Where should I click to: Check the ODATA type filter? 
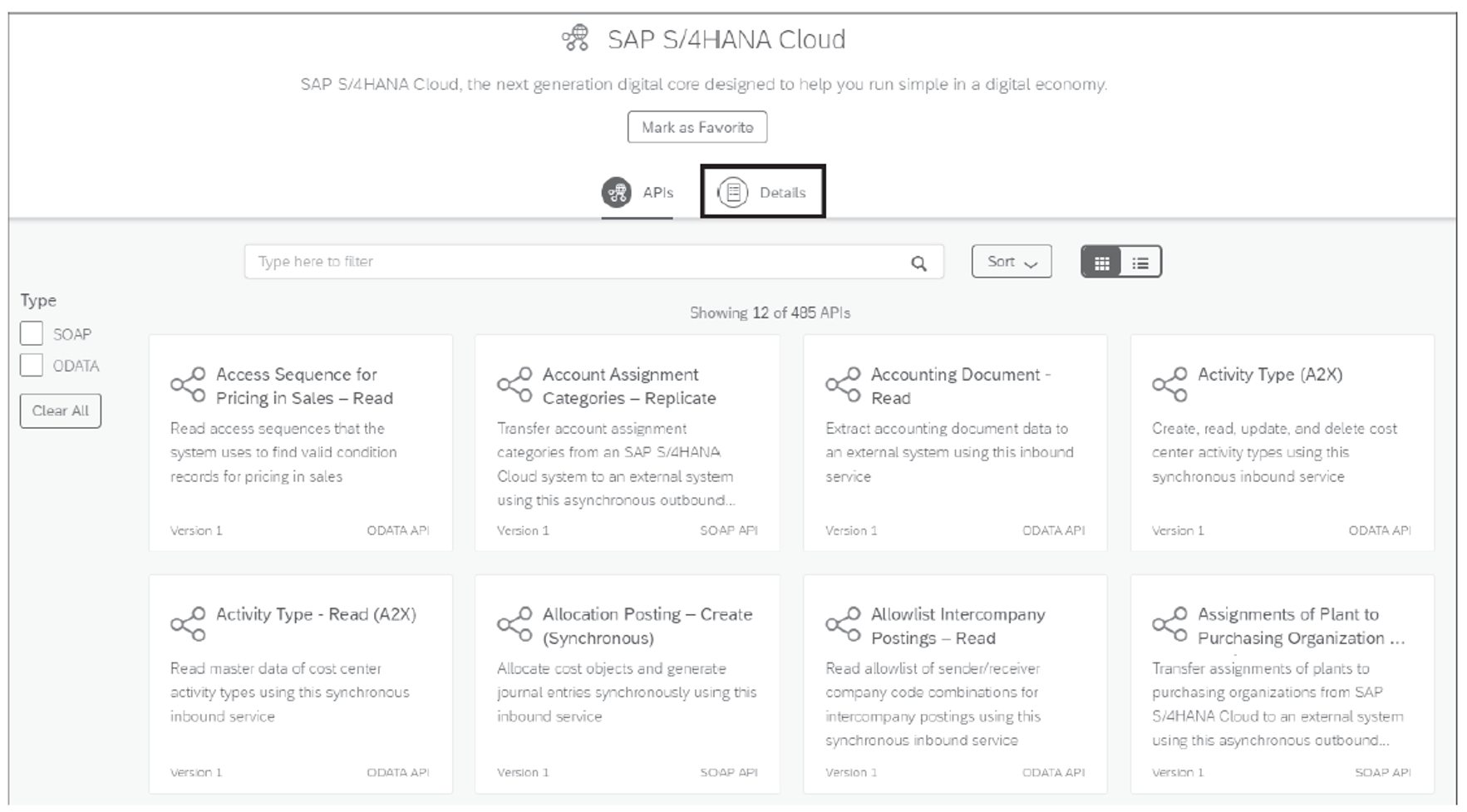32,365
